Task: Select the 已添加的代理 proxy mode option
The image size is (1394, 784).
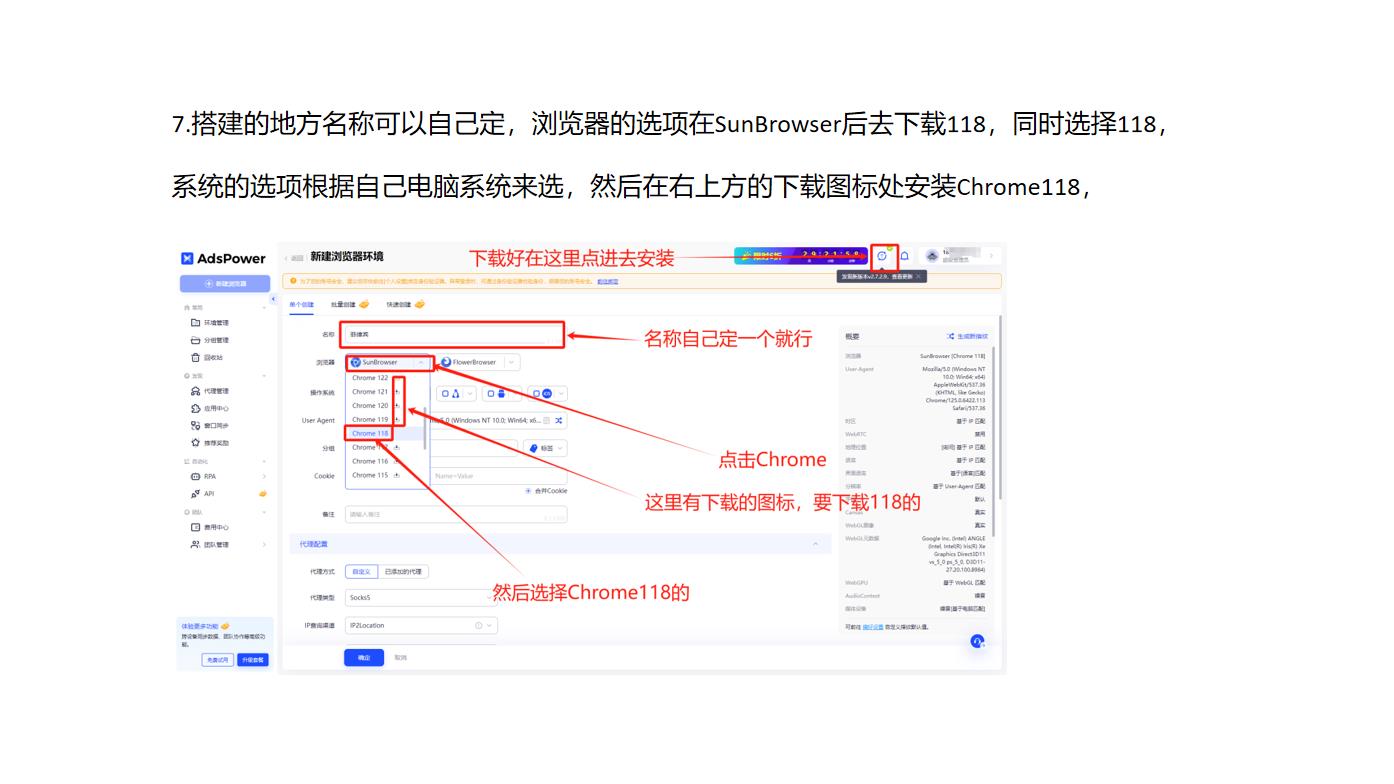Action: tap(404, 572)
